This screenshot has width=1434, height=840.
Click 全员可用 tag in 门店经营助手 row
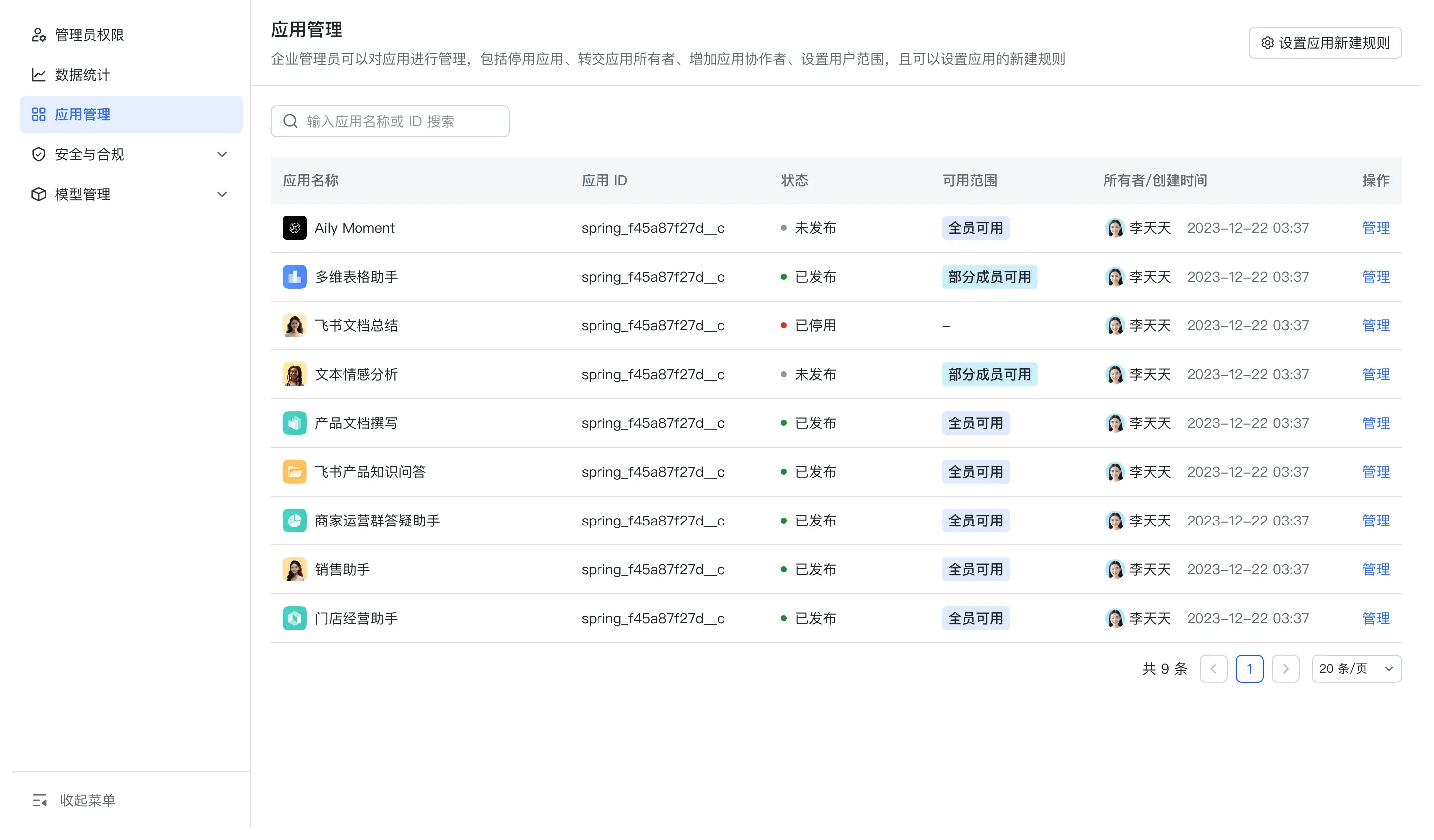[x=989, y=627]
